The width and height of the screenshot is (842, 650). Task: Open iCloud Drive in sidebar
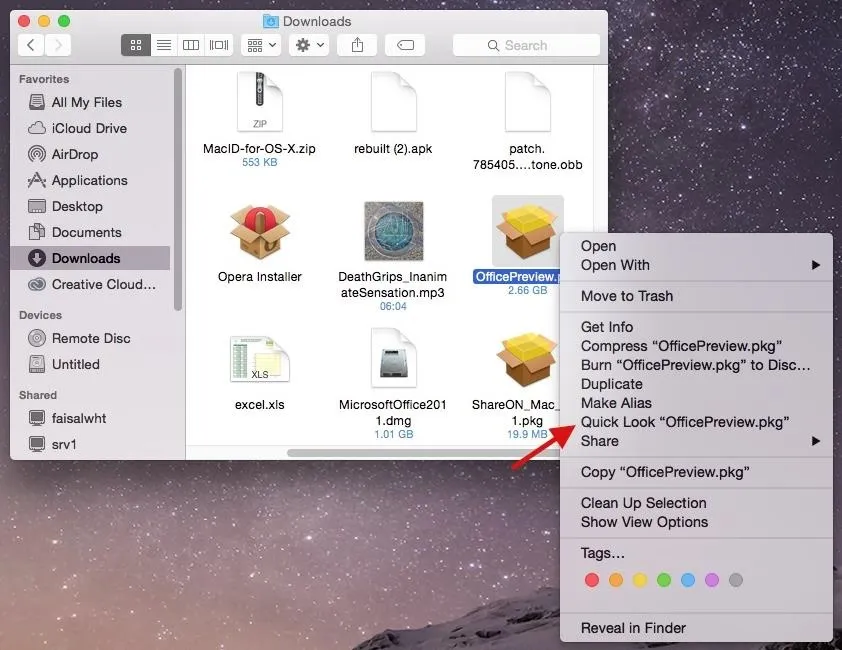pyautogui.click(x=89, y=128)
